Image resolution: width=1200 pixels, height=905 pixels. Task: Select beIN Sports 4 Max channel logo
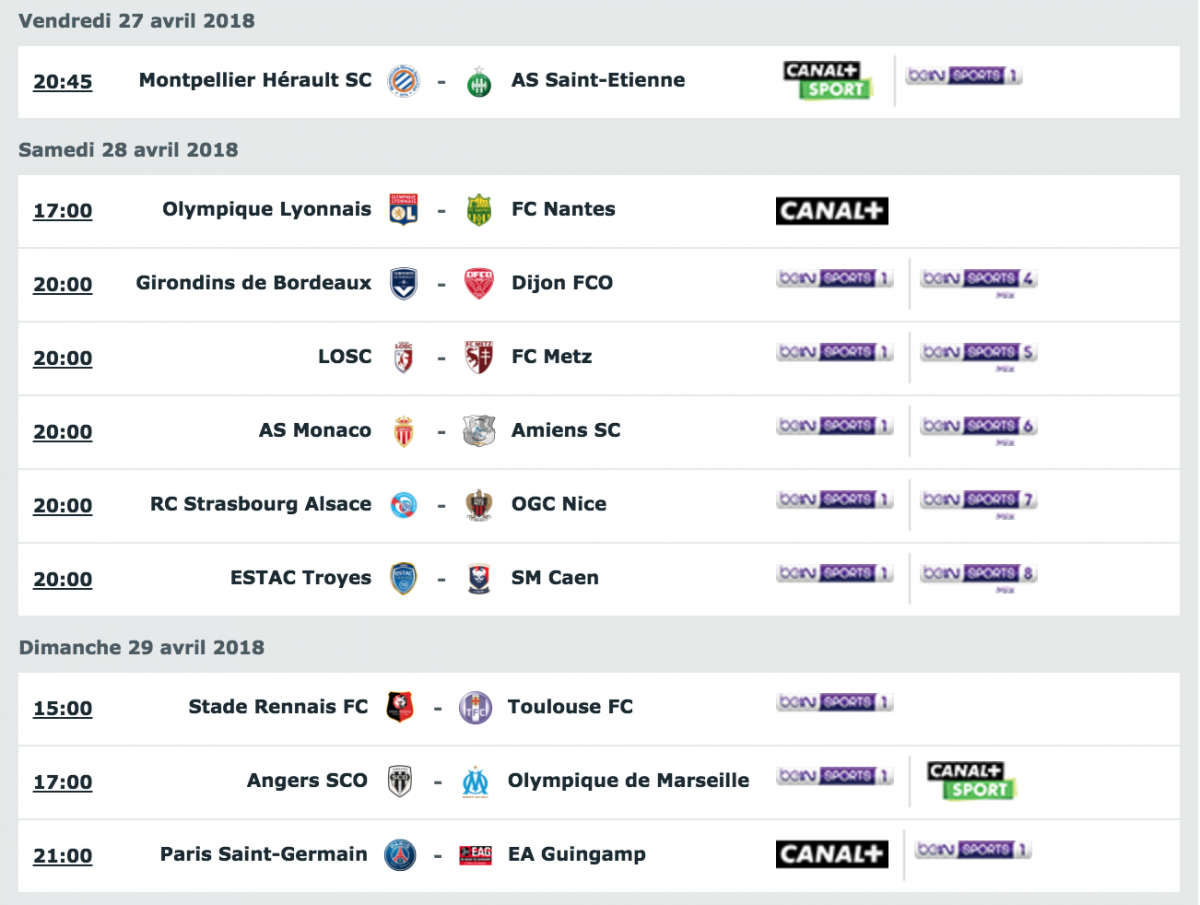pos(978,281)
